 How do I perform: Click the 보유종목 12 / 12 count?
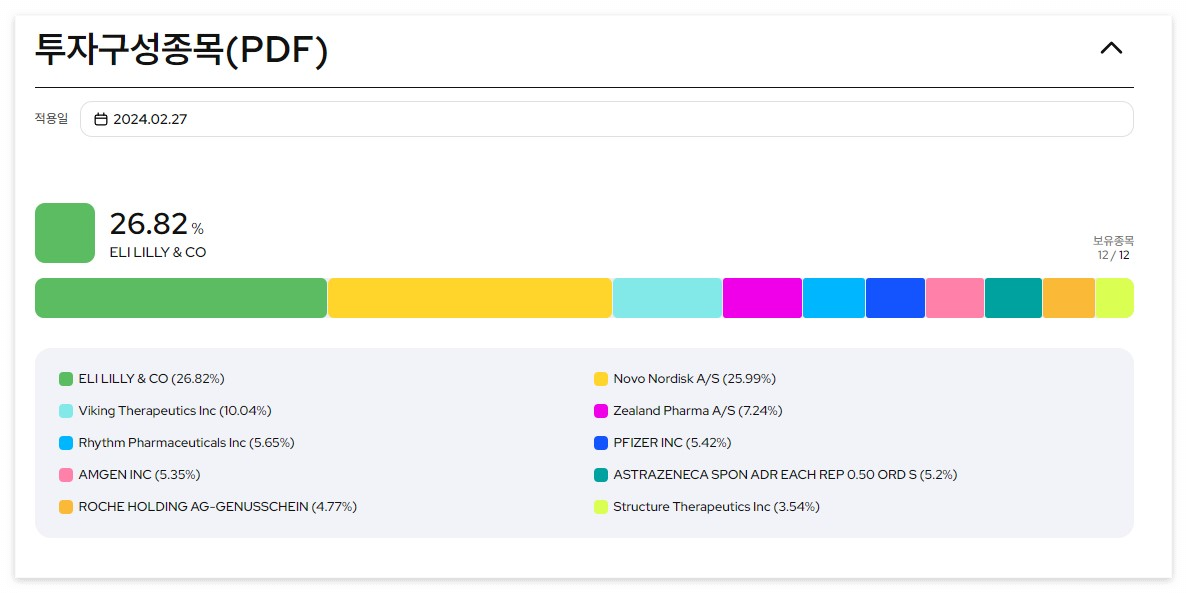(1114, 248)
